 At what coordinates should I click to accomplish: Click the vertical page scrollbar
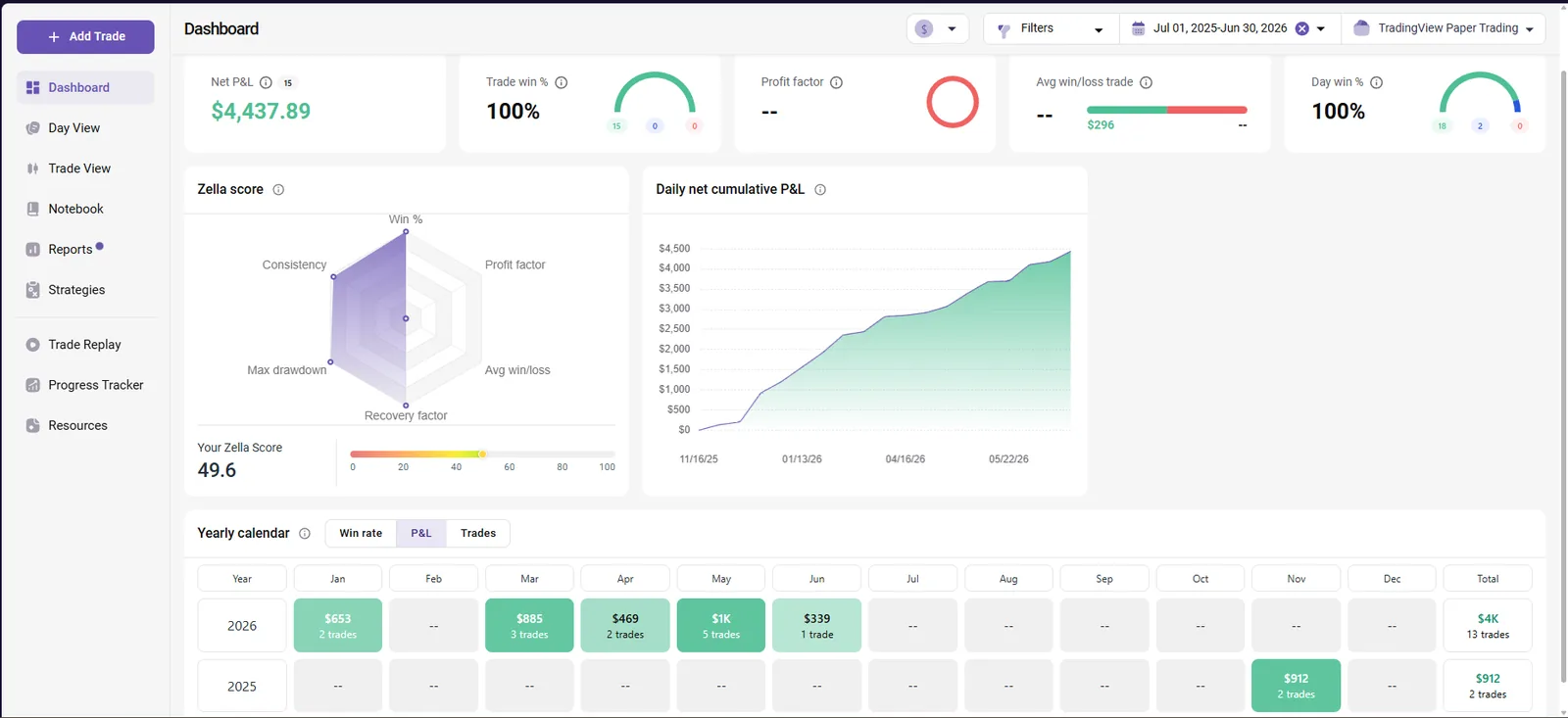tap(1561, 377)
